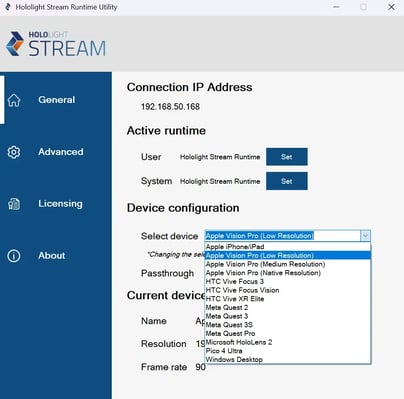This screenshot has height=399, width=404.
Task: Select Apple Vision Pro (Low Resolution) option
Action: tap(288, 255)
